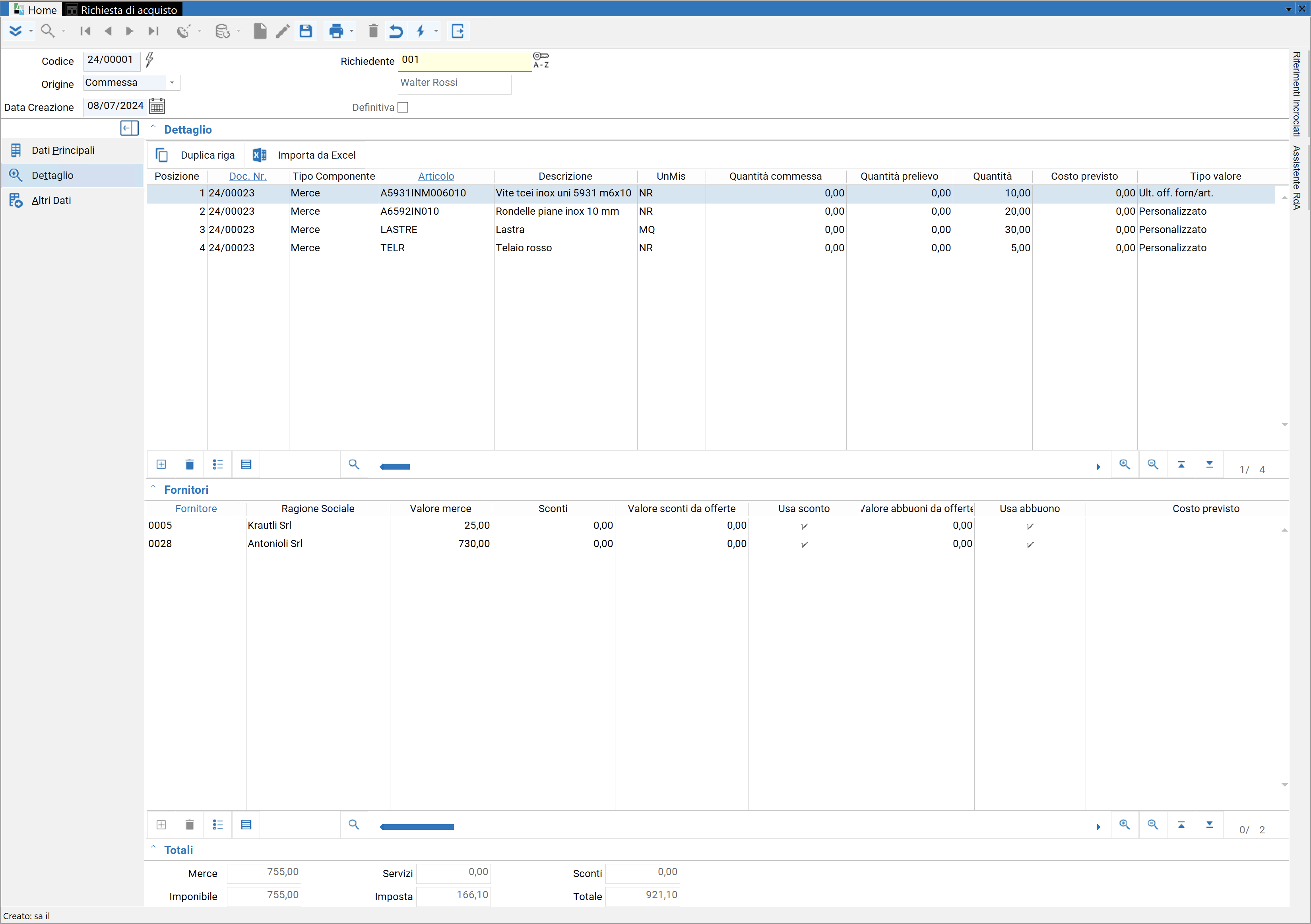Select the Telaio rosso row

pos(710,248)
